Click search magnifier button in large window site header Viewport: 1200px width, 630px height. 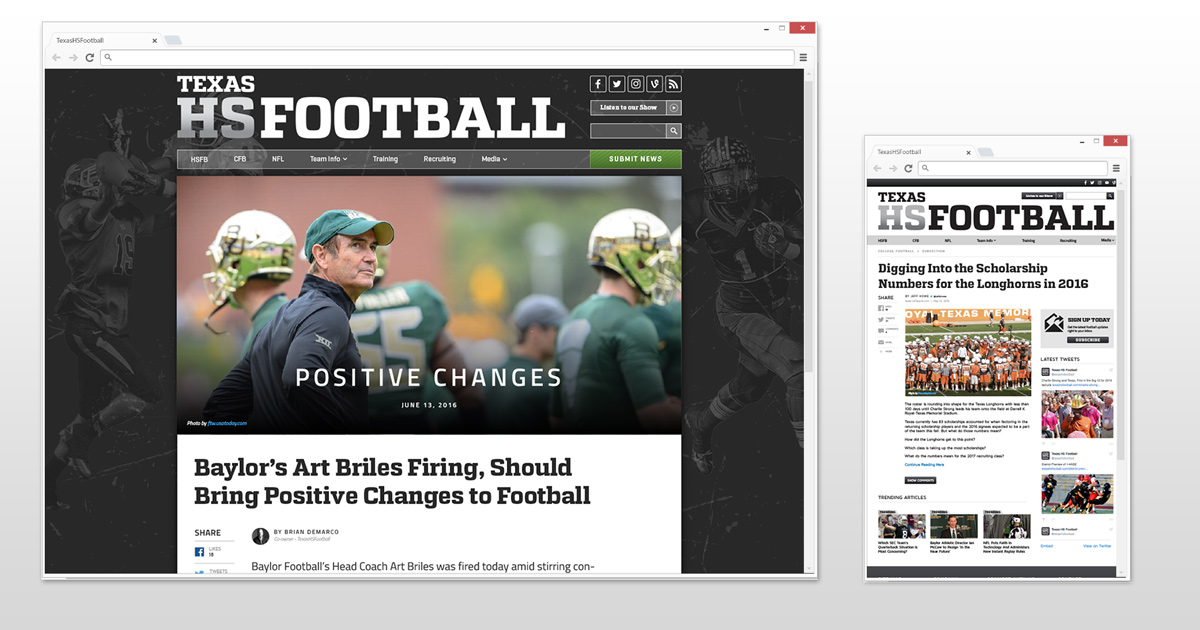click(675, 131)
